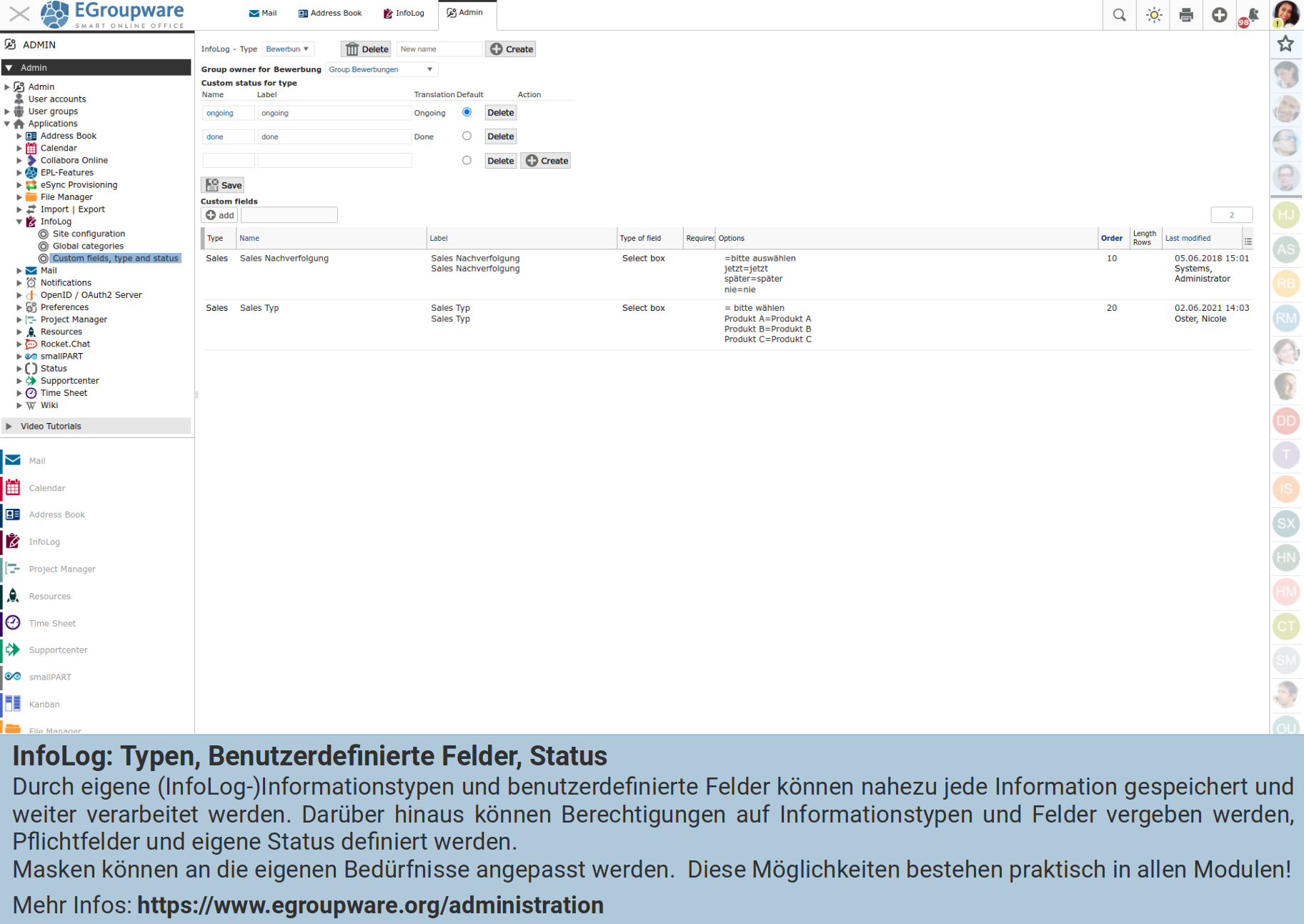Image resolution: width=1304 pixels, height=924 pixels.
Task: Open the InfoLog Type dropdown
Action: [287, 49]
